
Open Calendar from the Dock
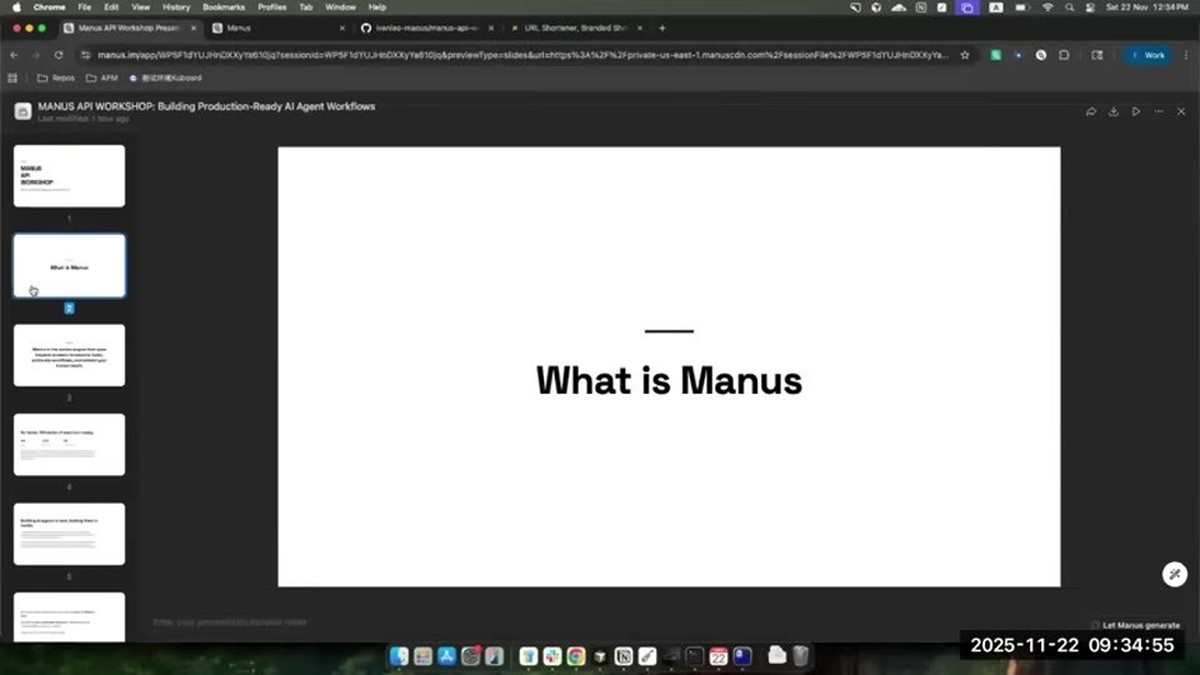coord(718,656)
